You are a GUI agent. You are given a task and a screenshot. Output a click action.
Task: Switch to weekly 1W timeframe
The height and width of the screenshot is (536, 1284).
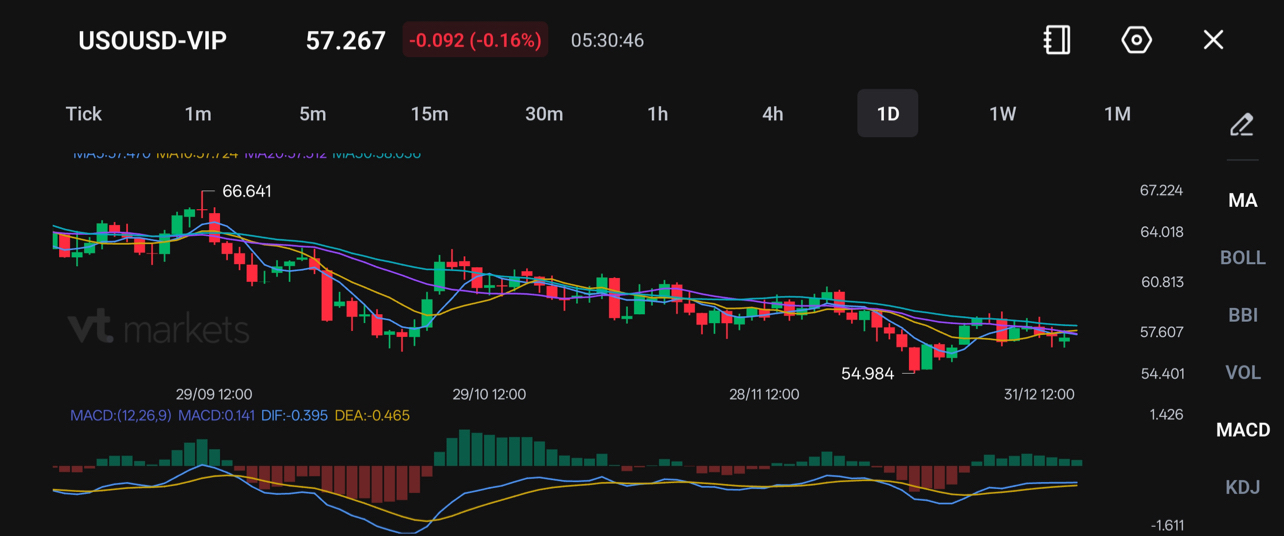pyautogui.click(x=1002, y=114)
